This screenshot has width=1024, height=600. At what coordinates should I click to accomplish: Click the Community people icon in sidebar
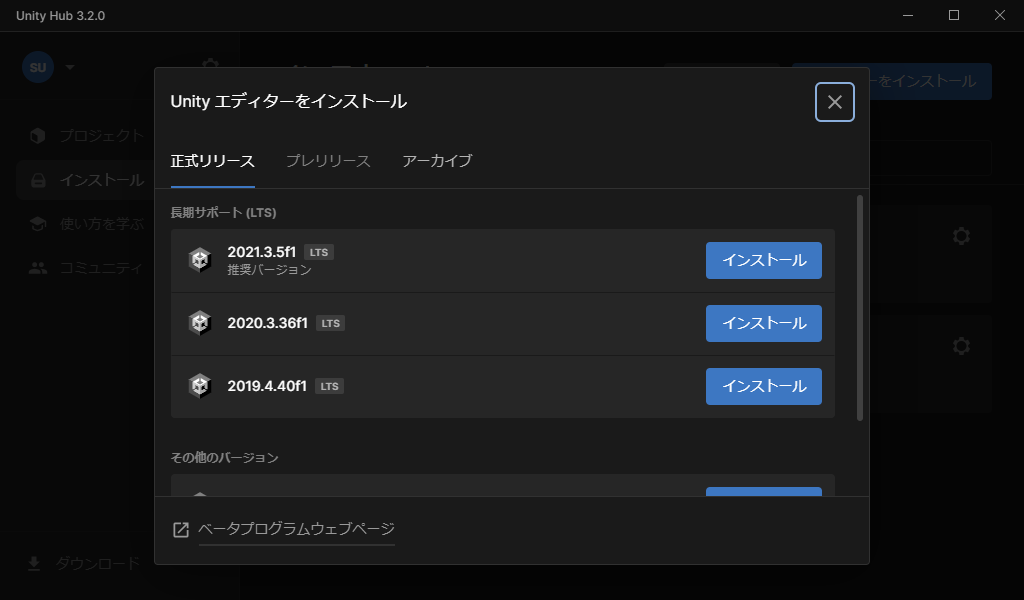click(37, 268)
